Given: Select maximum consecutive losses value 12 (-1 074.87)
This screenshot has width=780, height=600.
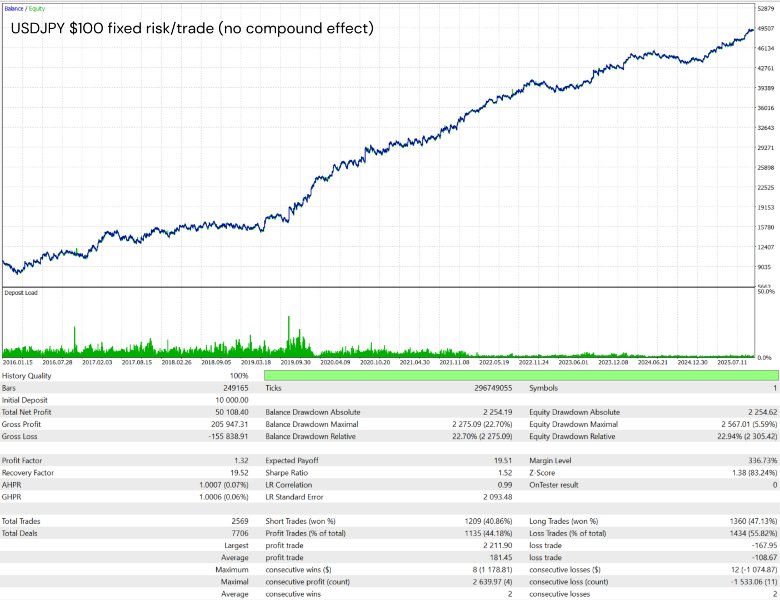Looking at the screenshot, I should [753, 570].
